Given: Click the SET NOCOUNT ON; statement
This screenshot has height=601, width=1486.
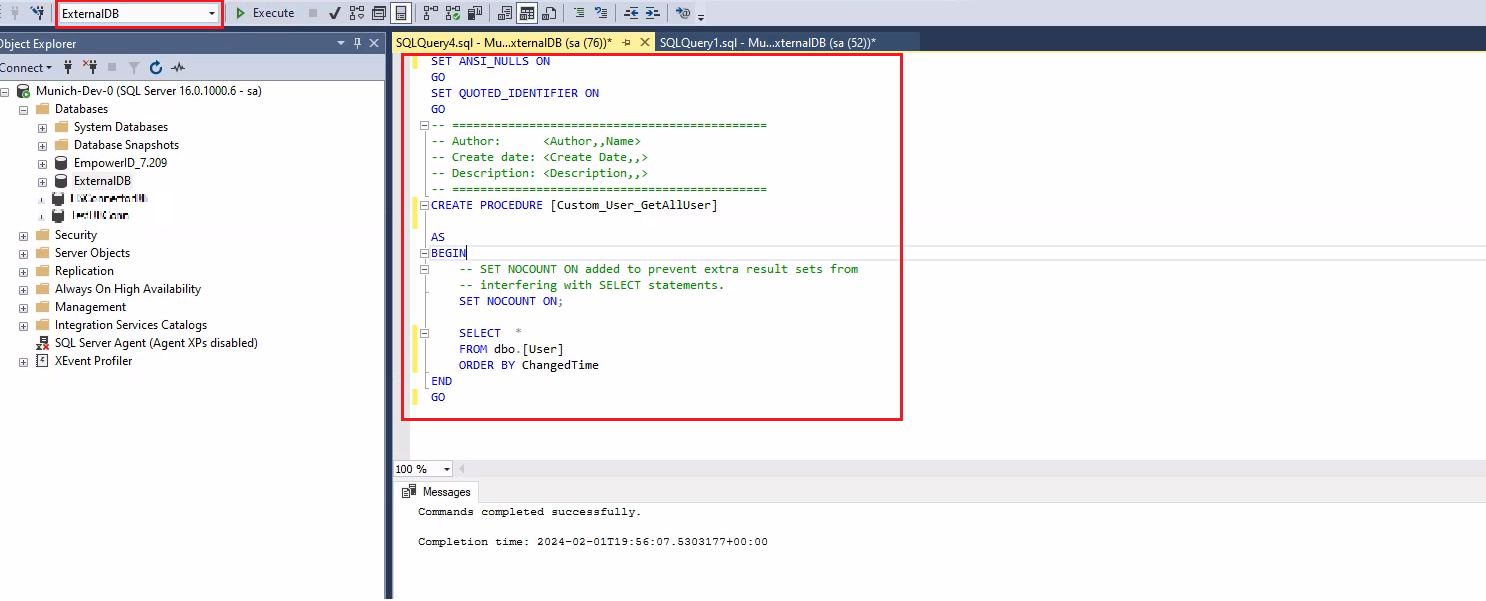Looking at the screenshot, I should point(511,301).
